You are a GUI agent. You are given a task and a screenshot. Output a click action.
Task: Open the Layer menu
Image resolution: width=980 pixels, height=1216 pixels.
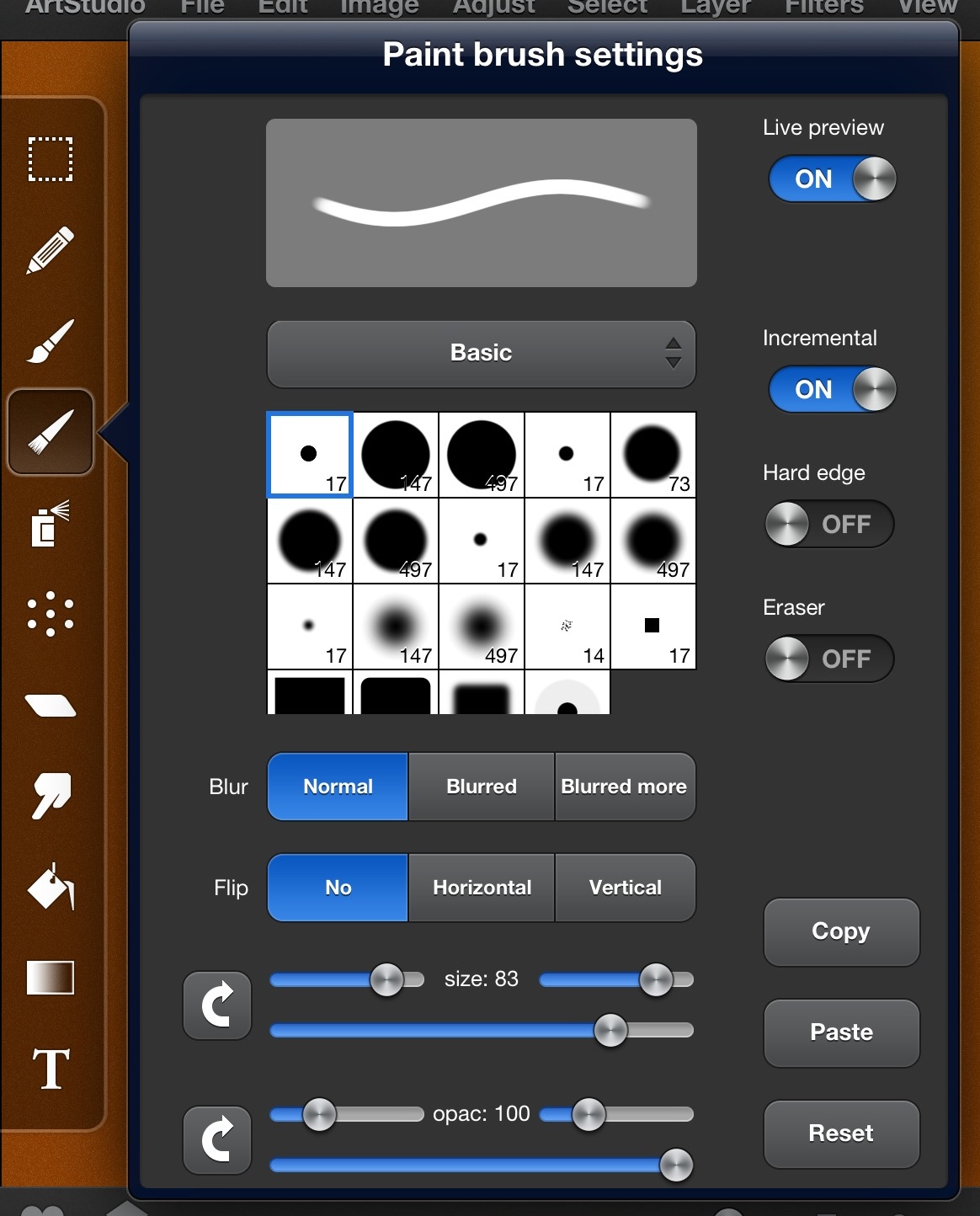(x=716, y=8)
